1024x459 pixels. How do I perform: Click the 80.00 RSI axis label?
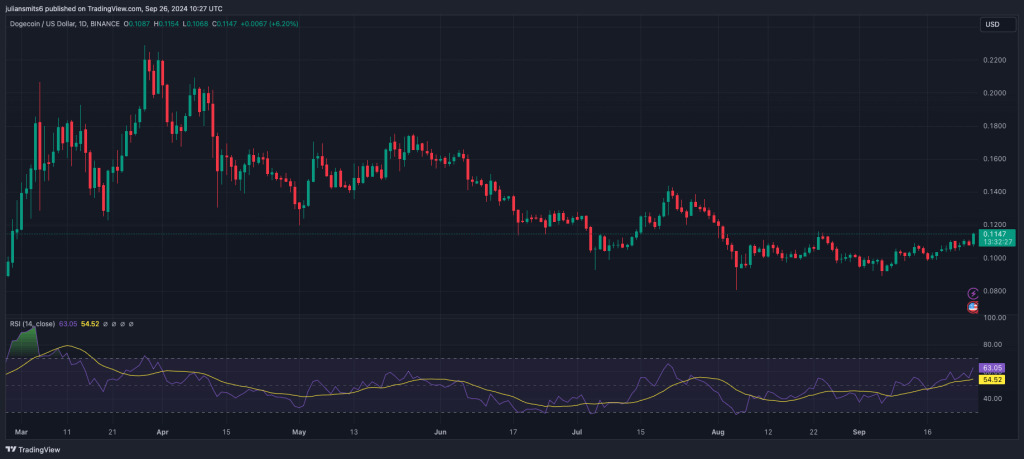point(992,345)
